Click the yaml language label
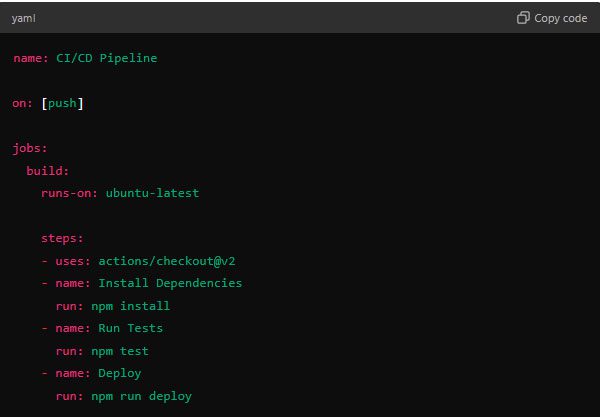 tap(23, 18)
